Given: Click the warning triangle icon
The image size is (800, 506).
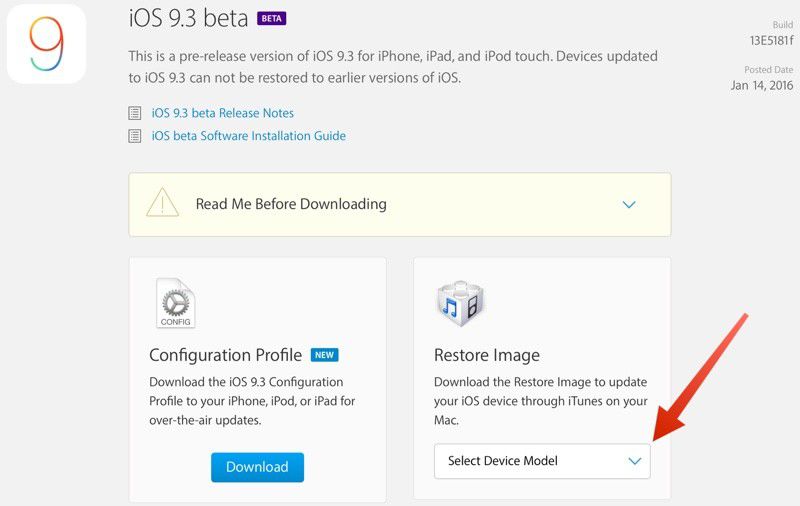Looking at the screenshot, I should point(162,203).
